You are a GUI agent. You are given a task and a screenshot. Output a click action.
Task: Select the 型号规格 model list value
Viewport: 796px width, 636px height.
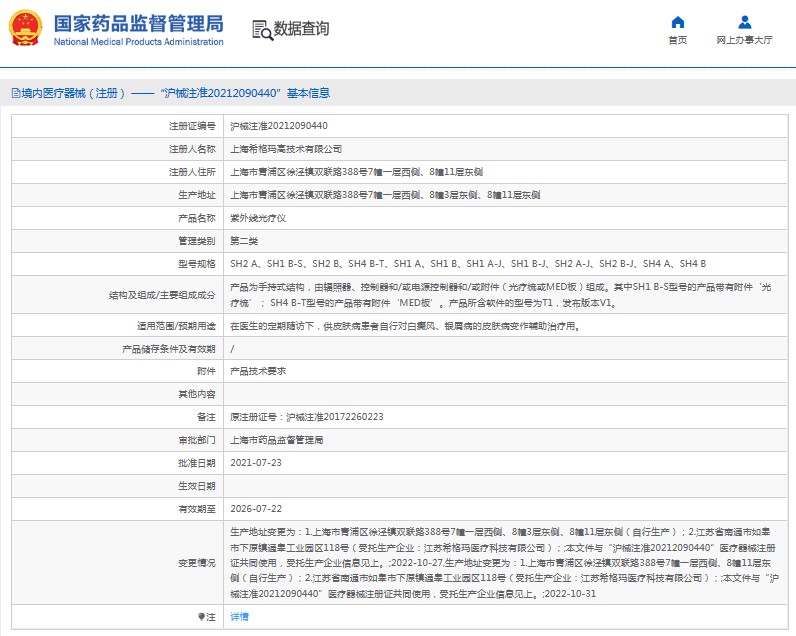pyautogui.click(x=468, y=264)
